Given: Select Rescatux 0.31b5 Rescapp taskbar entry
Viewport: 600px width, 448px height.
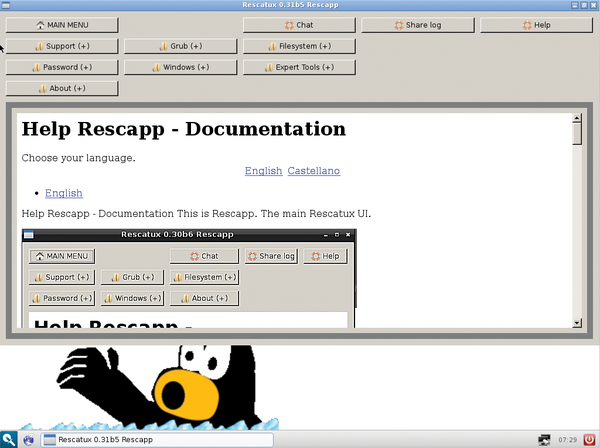Looking at the screenshot, I should [x=157, y=440].
